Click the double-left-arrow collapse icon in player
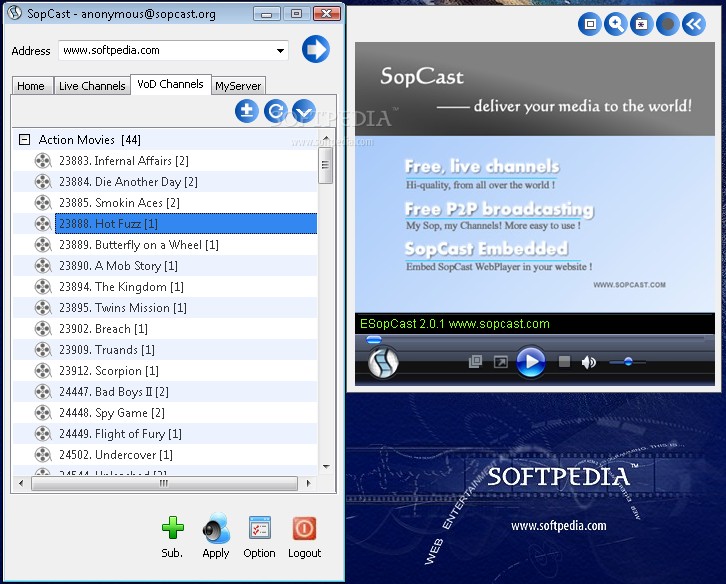Image resolution: width=726 pixels, height=584 pixels. [694, 24]
